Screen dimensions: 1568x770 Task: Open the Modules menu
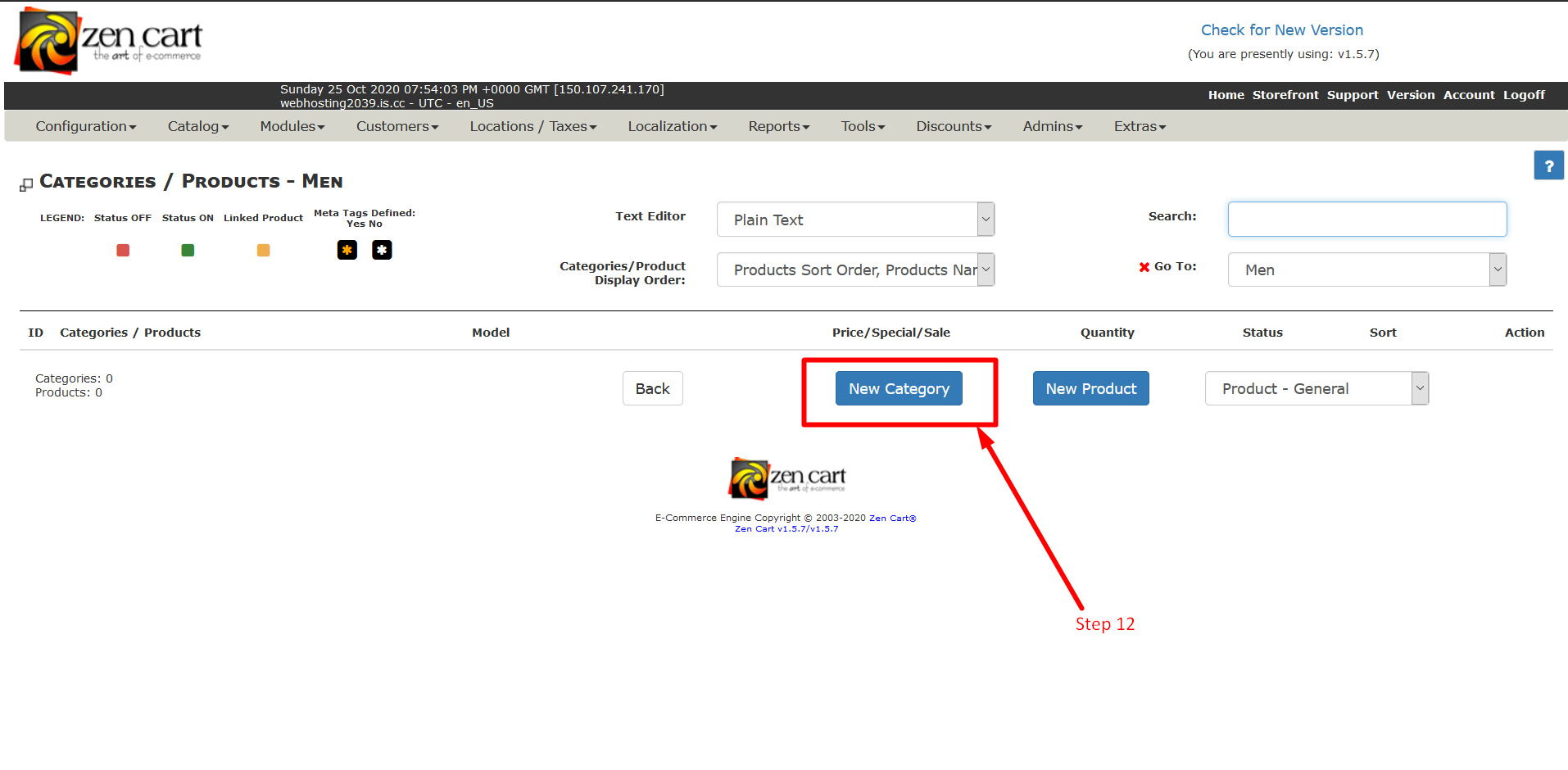pos(292,126)
